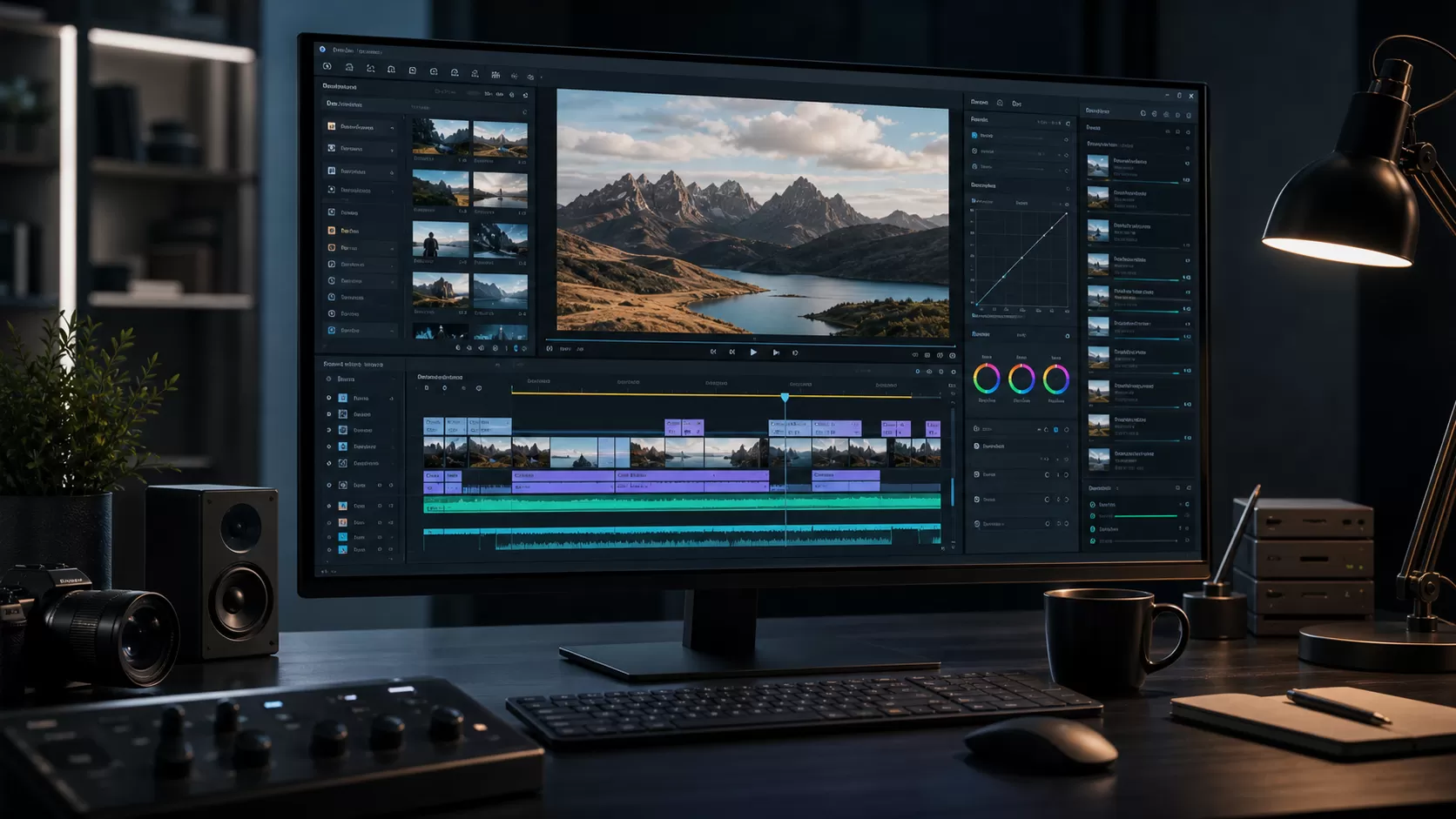Expand the third category row in the media sidebar
The height and width of the screenshot is (819, 1456).
click(361, 171)
